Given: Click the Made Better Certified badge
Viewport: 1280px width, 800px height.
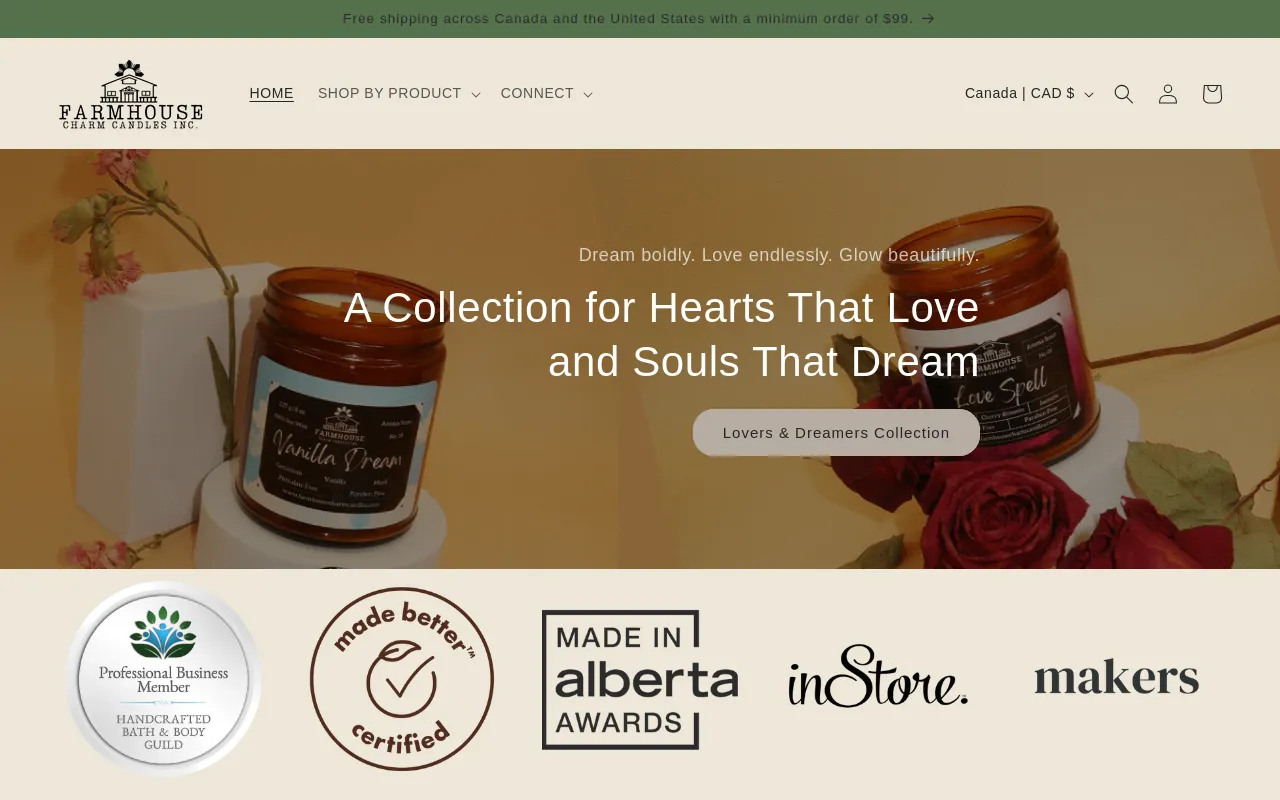Looking at the screenshot, I should tap(402, 679).
